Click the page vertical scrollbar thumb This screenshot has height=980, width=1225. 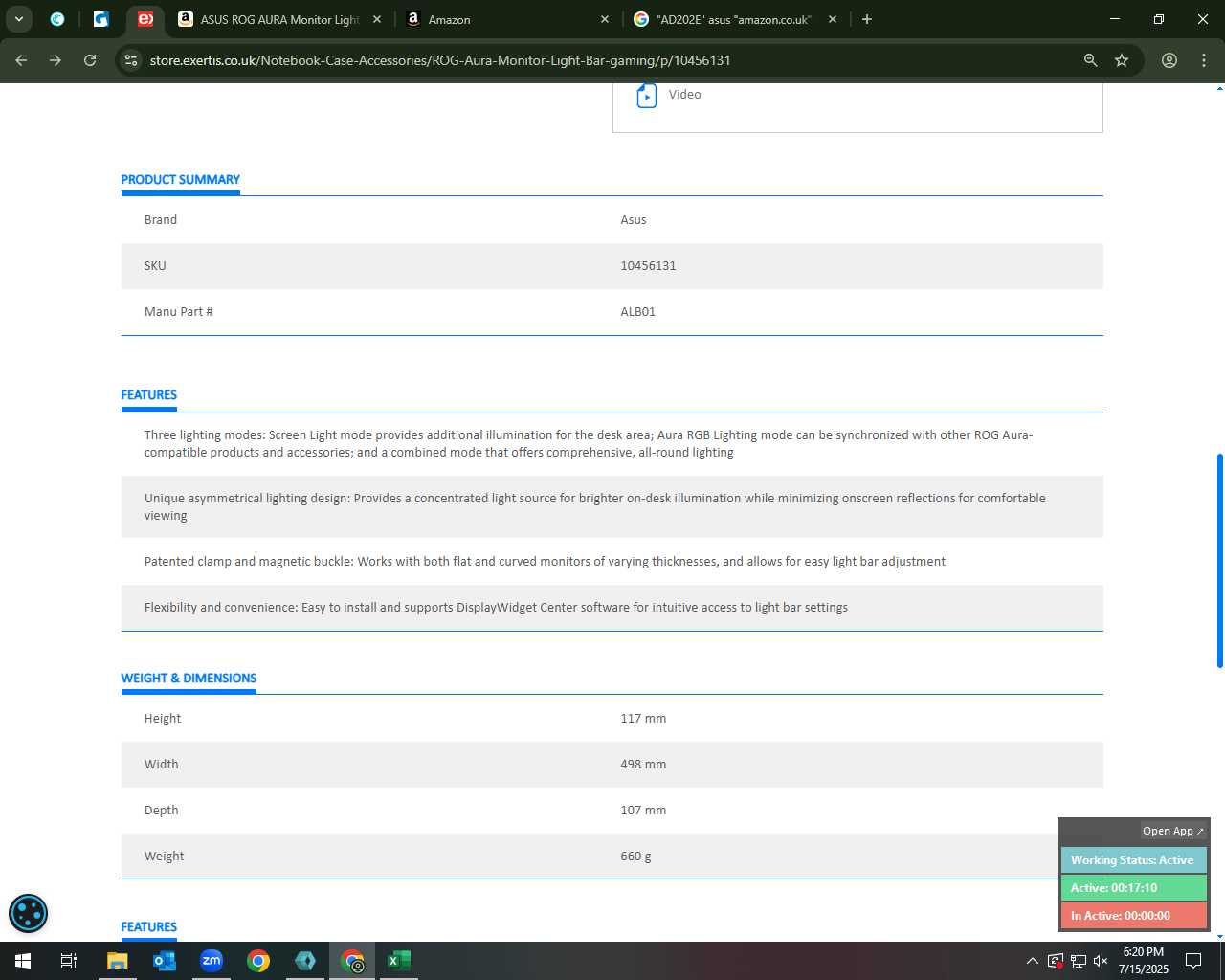[x=1219, y=560]
